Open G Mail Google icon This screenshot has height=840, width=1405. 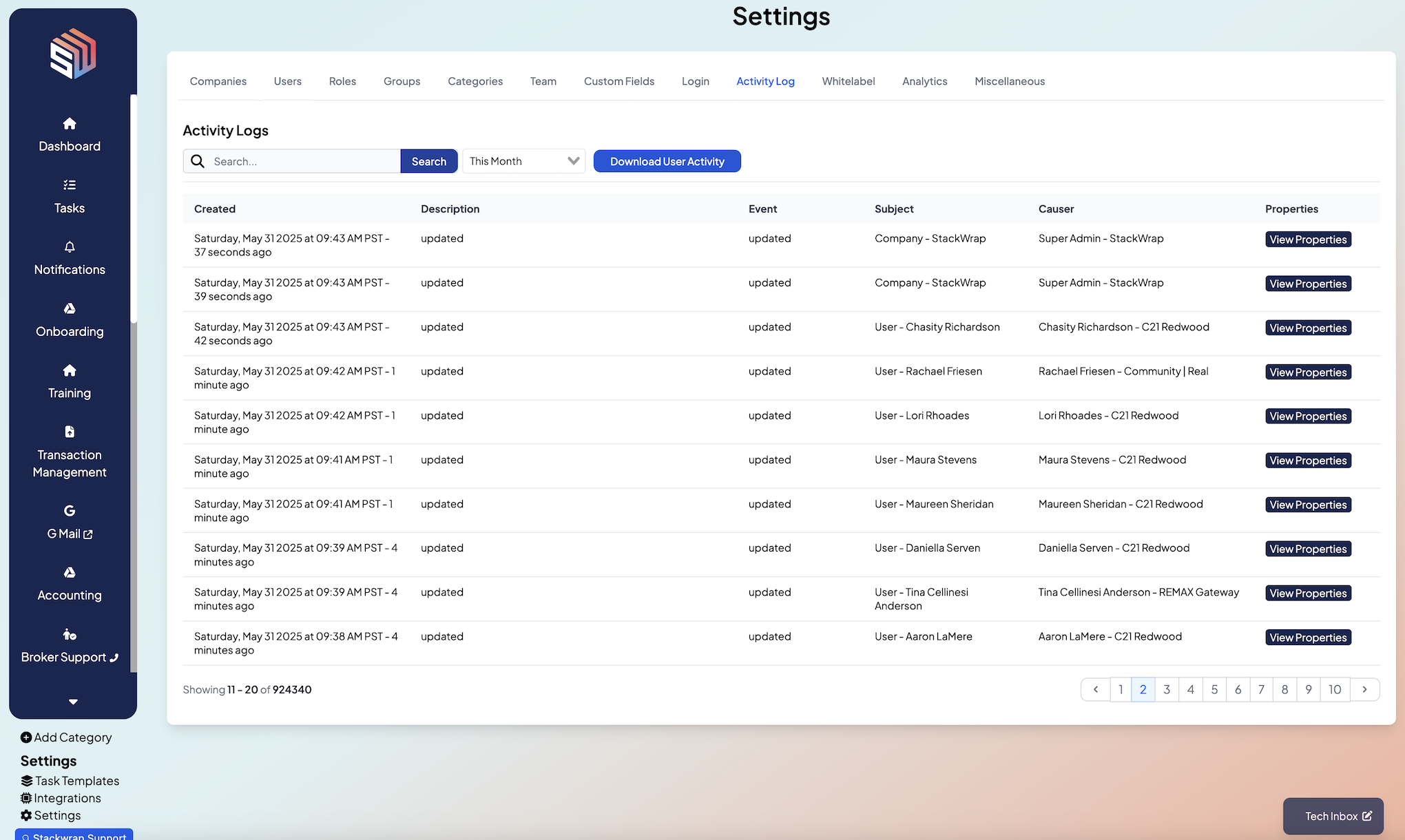70,511
